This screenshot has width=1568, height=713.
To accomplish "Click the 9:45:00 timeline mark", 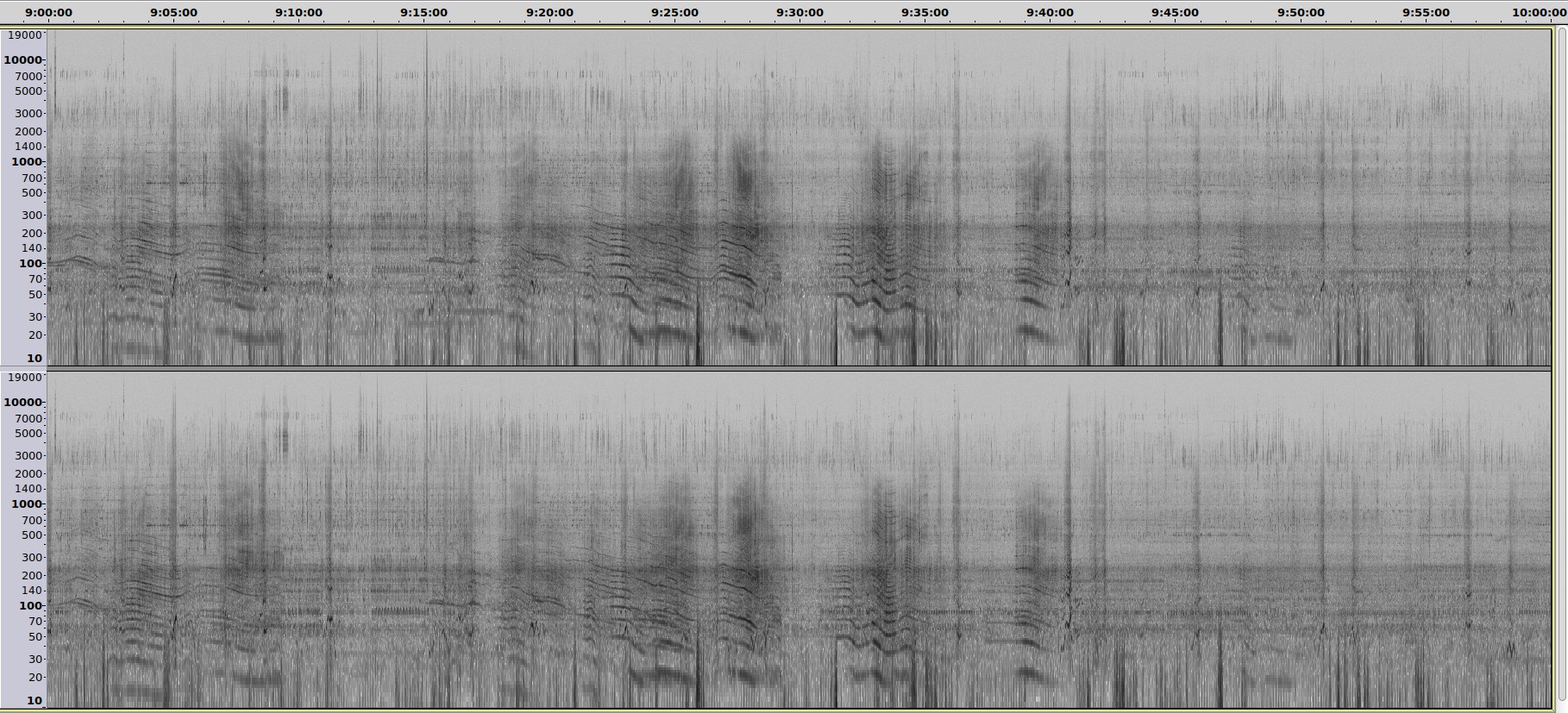I will point(1175,13).
